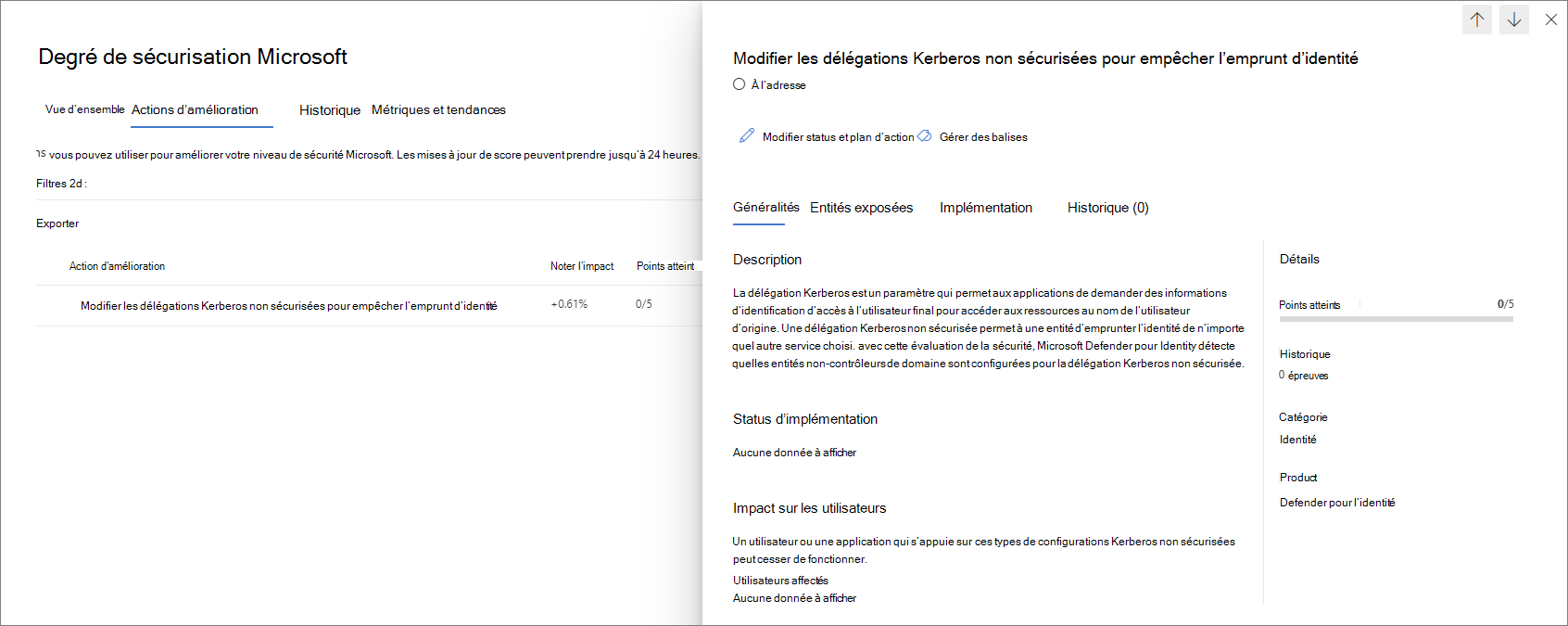This screenshot has height=626, width=1568.
Task: Select the 'À l'adresse' radio circle
Action: click(739, 84)
